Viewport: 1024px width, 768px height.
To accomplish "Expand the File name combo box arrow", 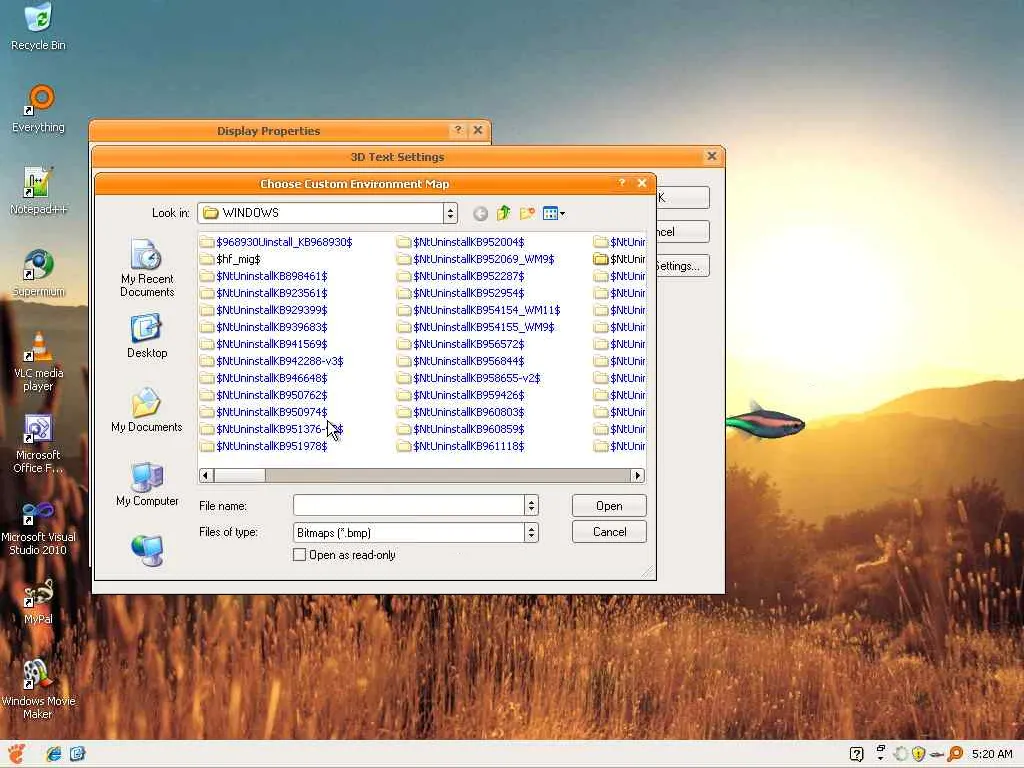I will point(531,505).
